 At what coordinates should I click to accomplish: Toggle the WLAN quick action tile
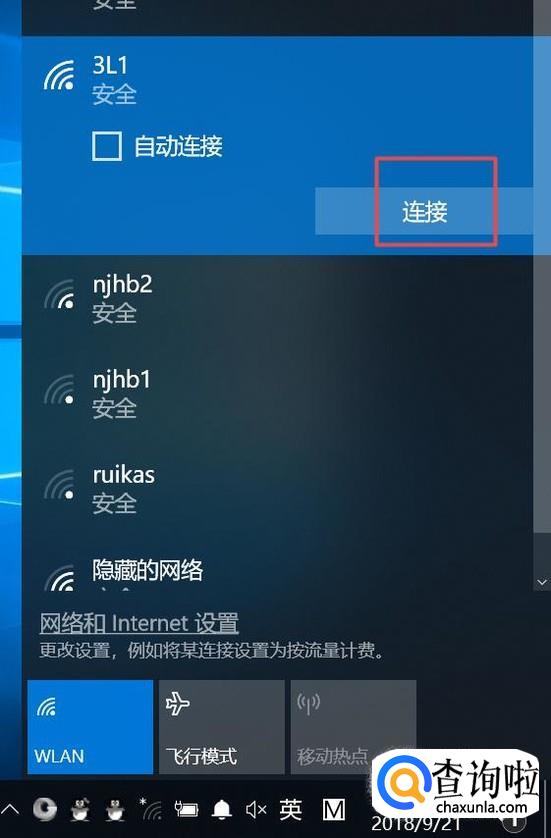click(90, 726)
